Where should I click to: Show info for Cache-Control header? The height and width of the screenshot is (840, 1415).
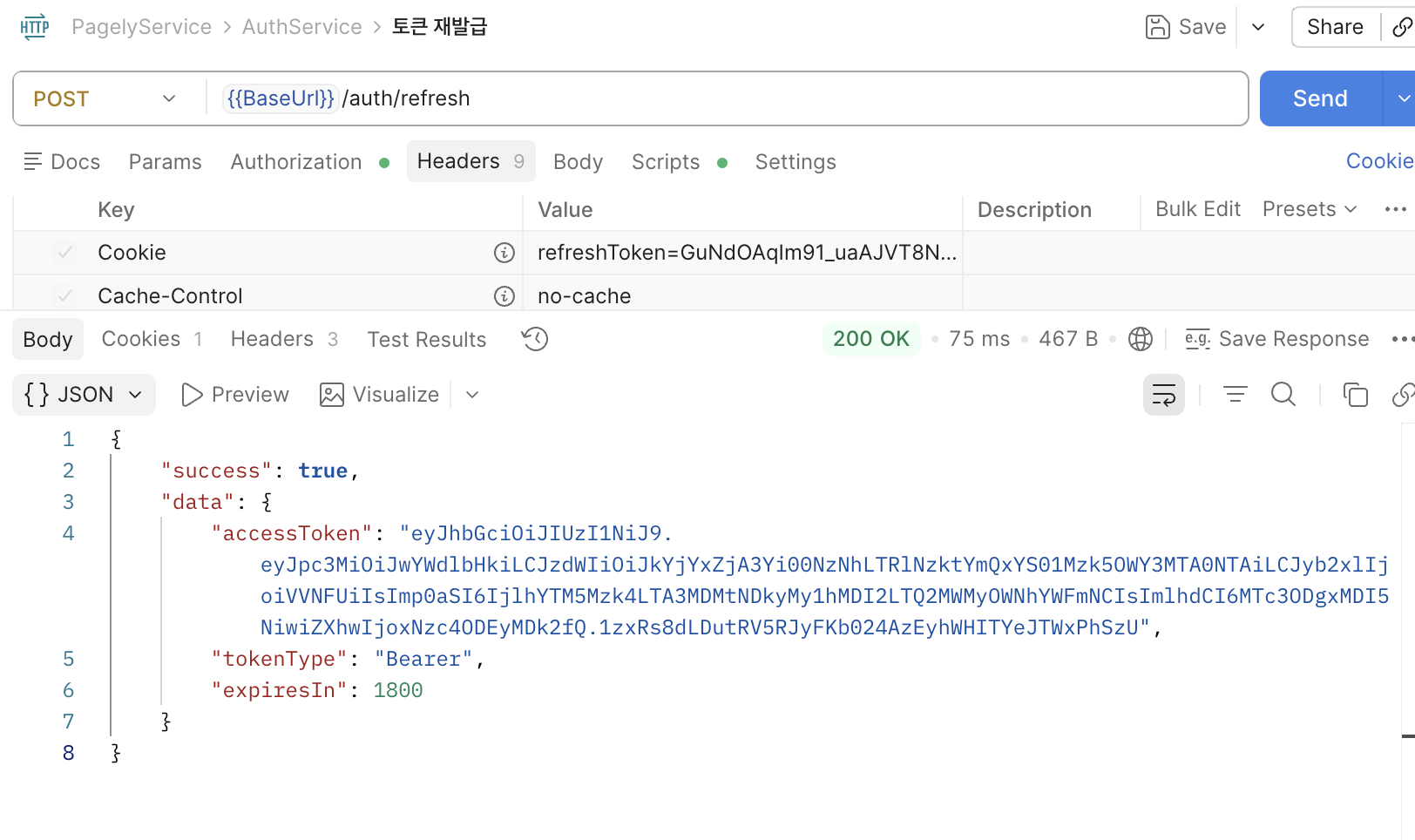tap(504, 296)
